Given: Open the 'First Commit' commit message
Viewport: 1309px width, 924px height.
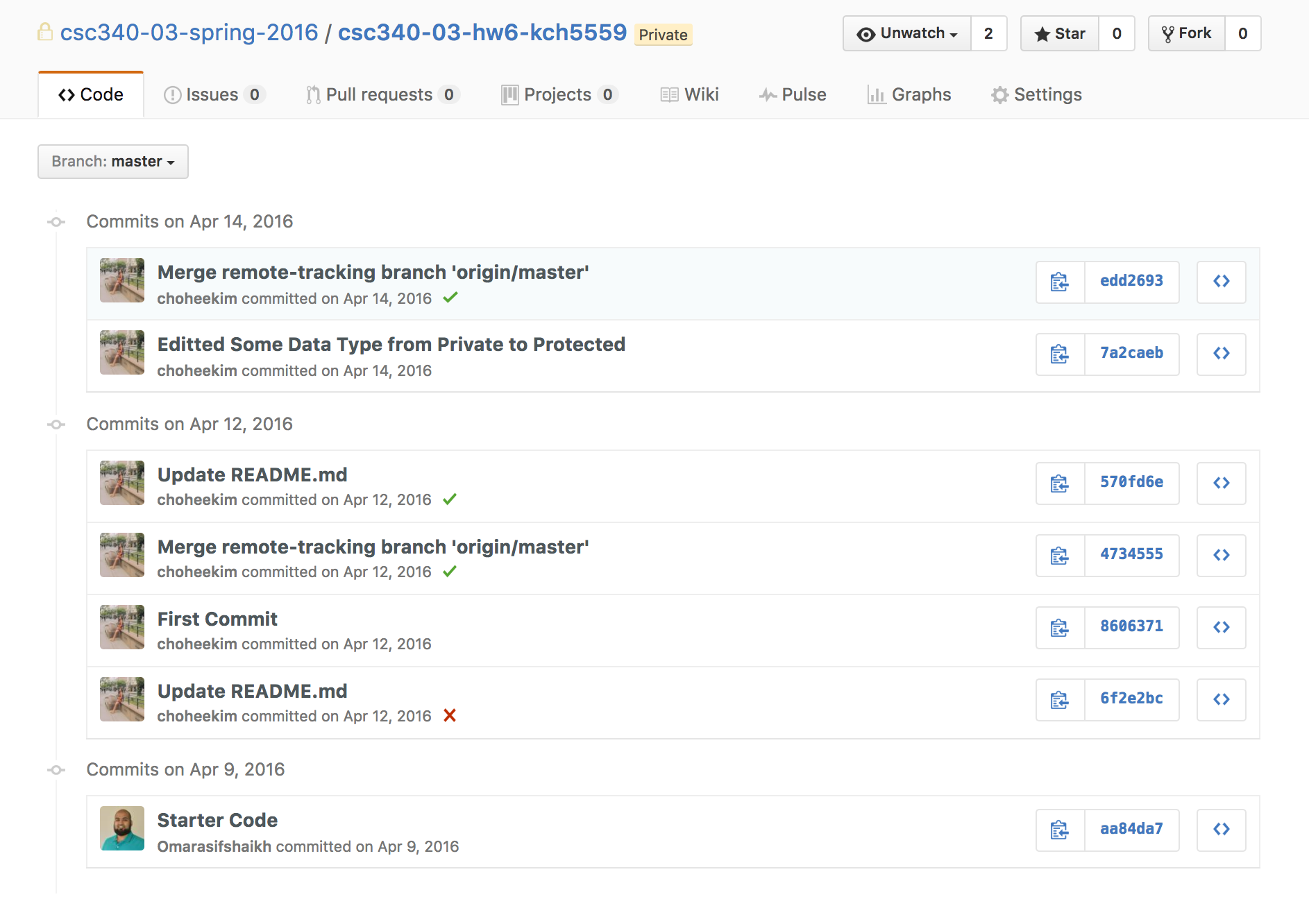Looking at the screenshot, I should pyautogui.click(x=217, y=619).
